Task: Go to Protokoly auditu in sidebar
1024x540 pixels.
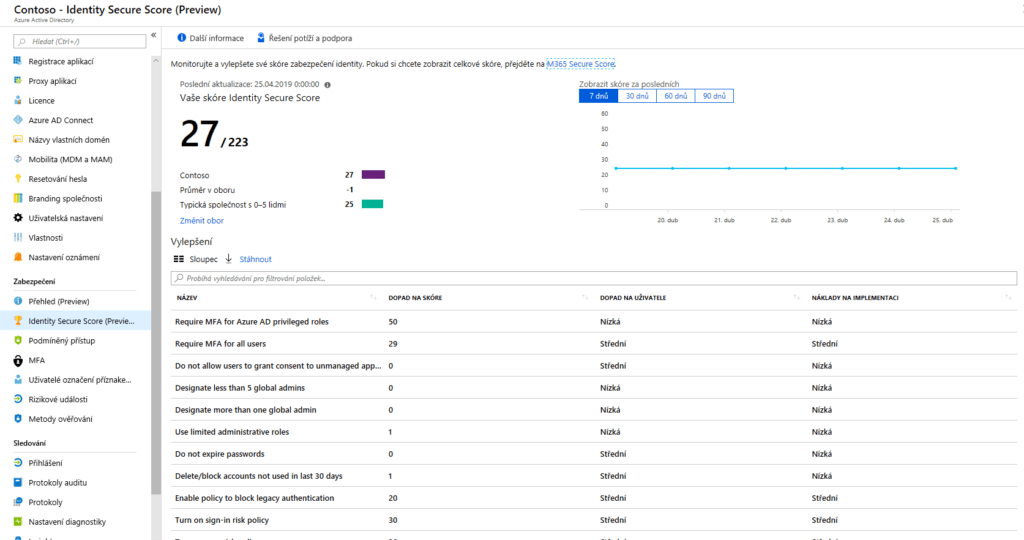Action: 65,483
